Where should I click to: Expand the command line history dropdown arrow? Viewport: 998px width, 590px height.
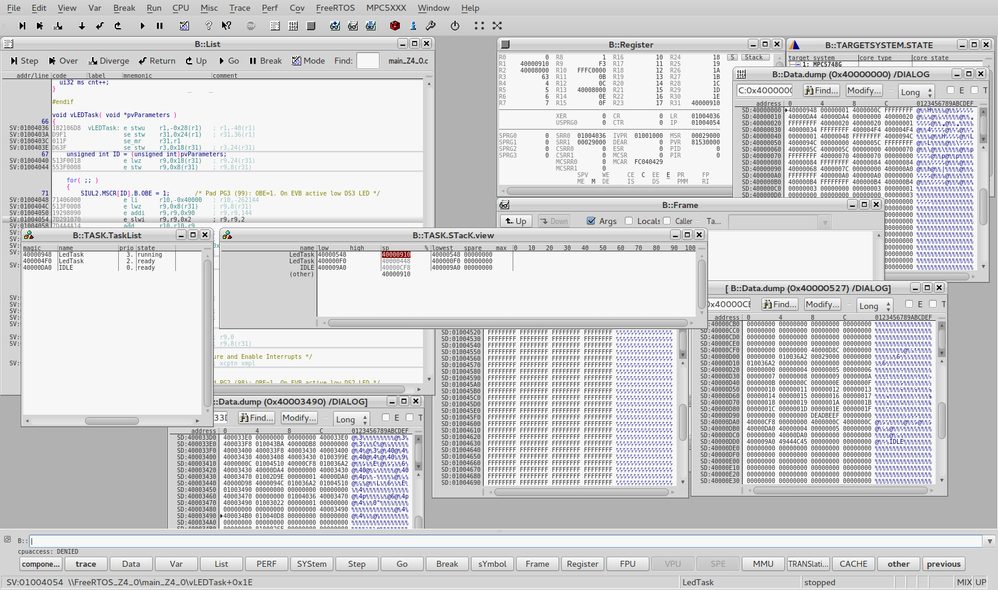tap(990, 541)
